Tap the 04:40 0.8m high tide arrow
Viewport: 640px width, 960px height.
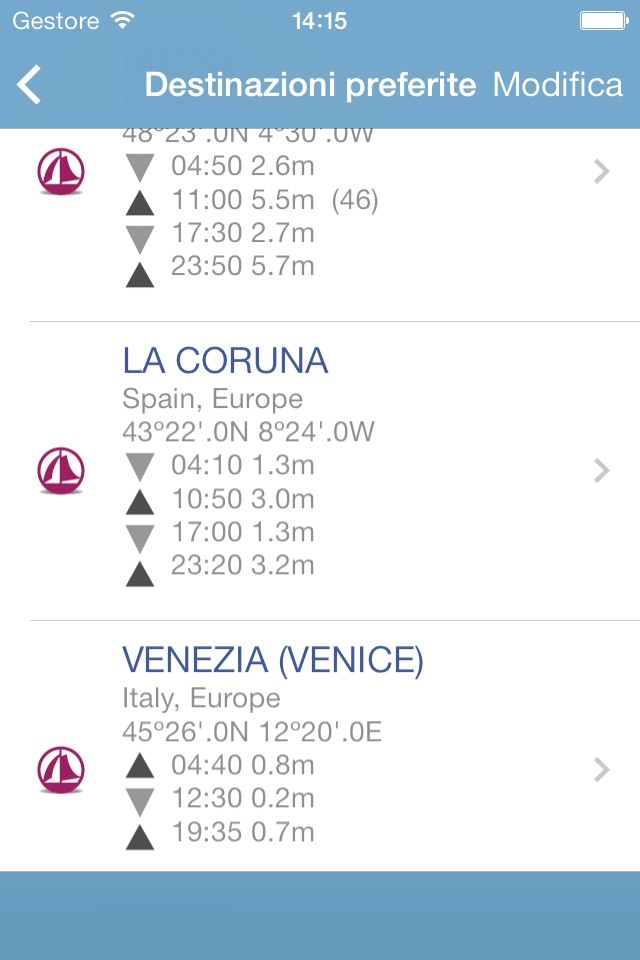pyautogui.click(x=140, y=766)
